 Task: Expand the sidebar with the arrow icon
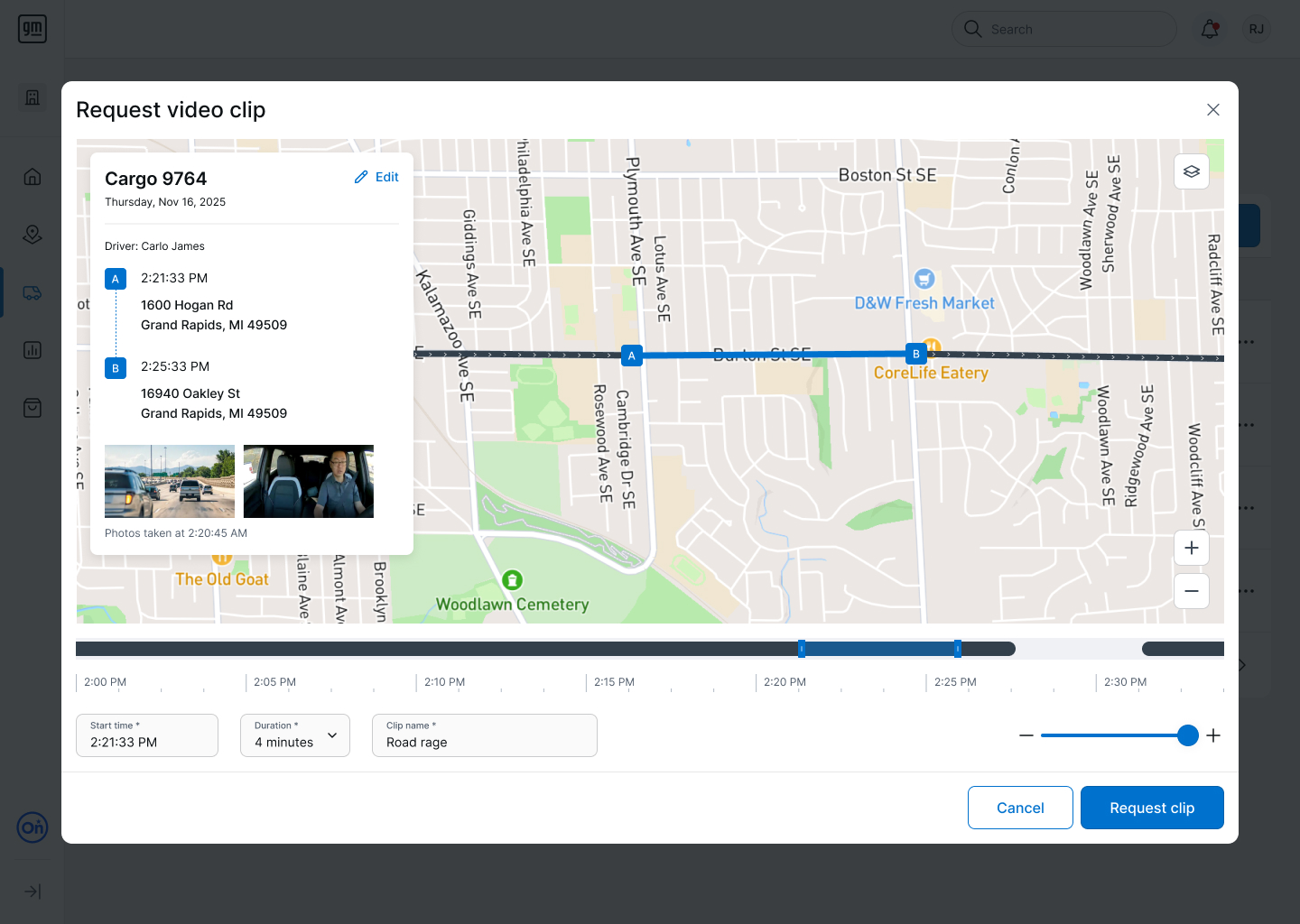coord(32,892)
